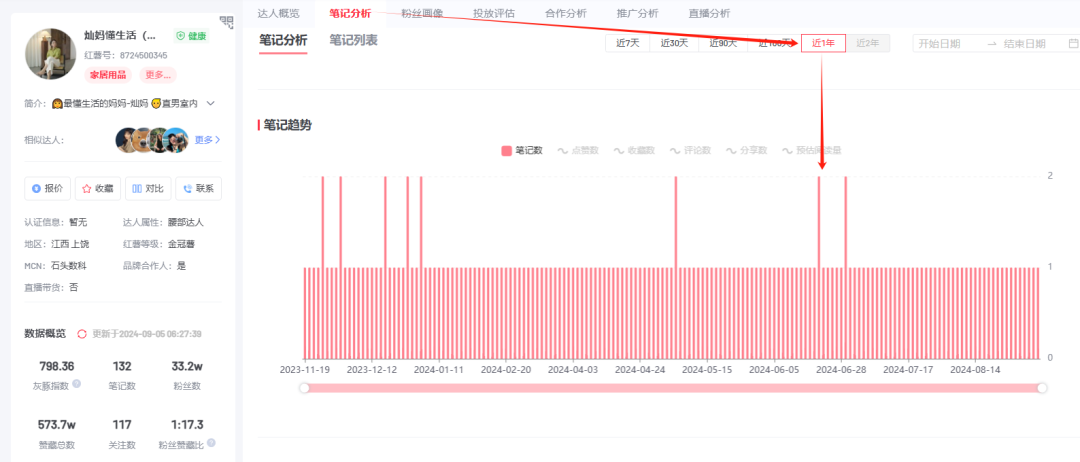The image size is (1080, 462).
Task: Click the MCN 石头数科 text
Action: coord(55,265)
